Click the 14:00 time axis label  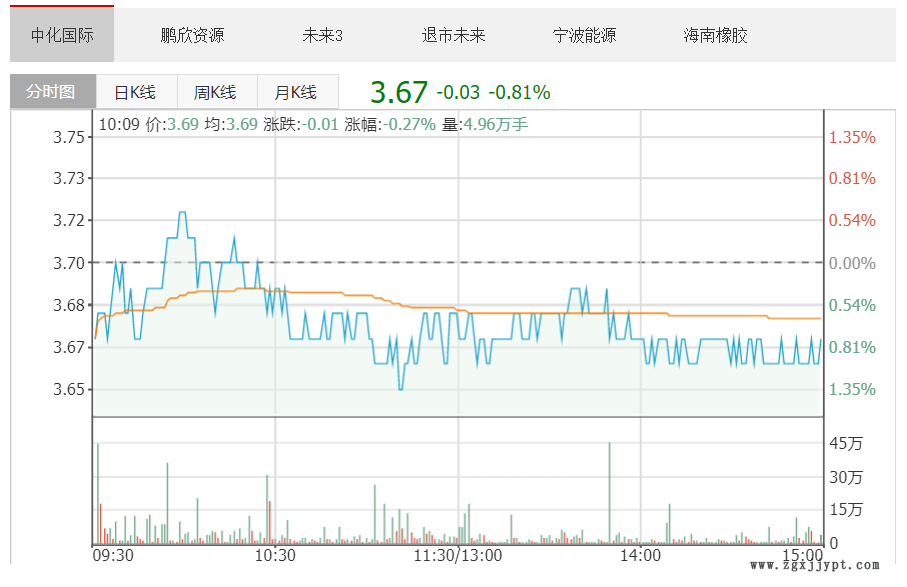point(640,556)
